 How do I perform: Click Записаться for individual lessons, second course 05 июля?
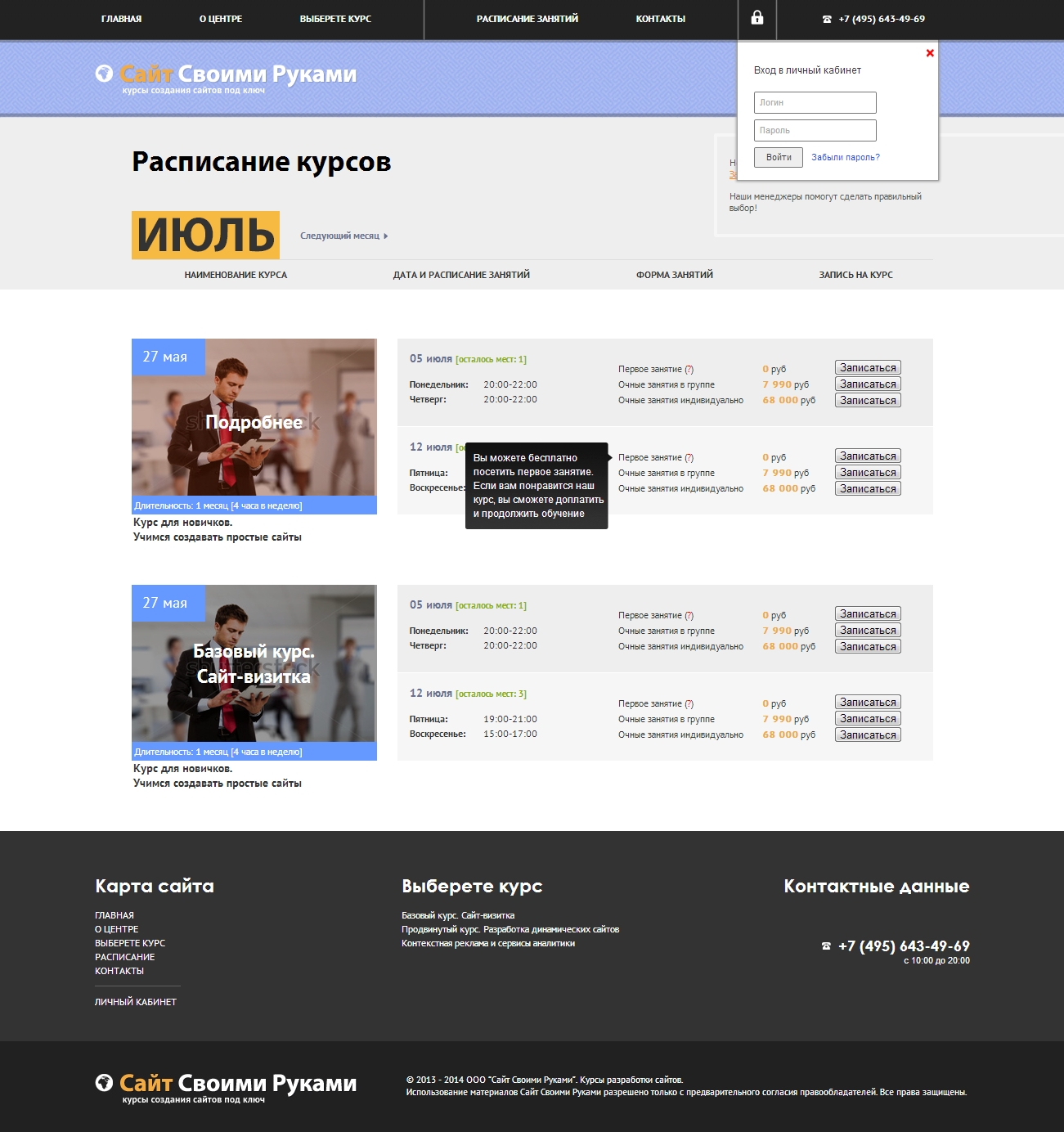tap(868, 647)
